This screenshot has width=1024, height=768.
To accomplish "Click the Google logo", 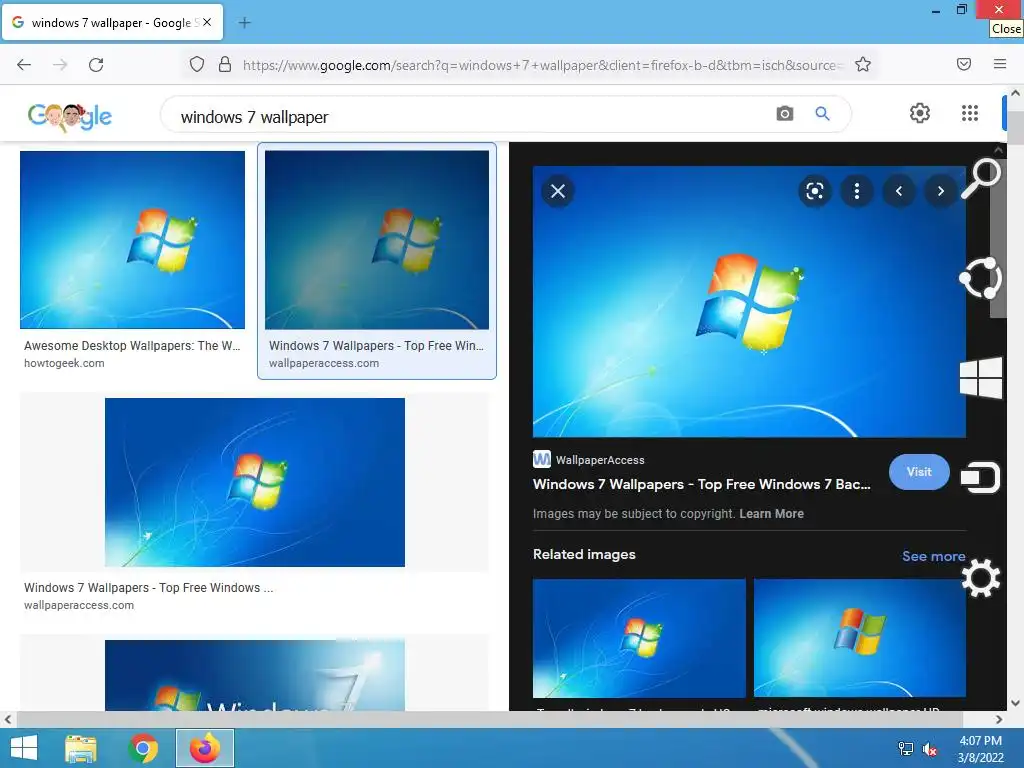I will pos(70,116).
